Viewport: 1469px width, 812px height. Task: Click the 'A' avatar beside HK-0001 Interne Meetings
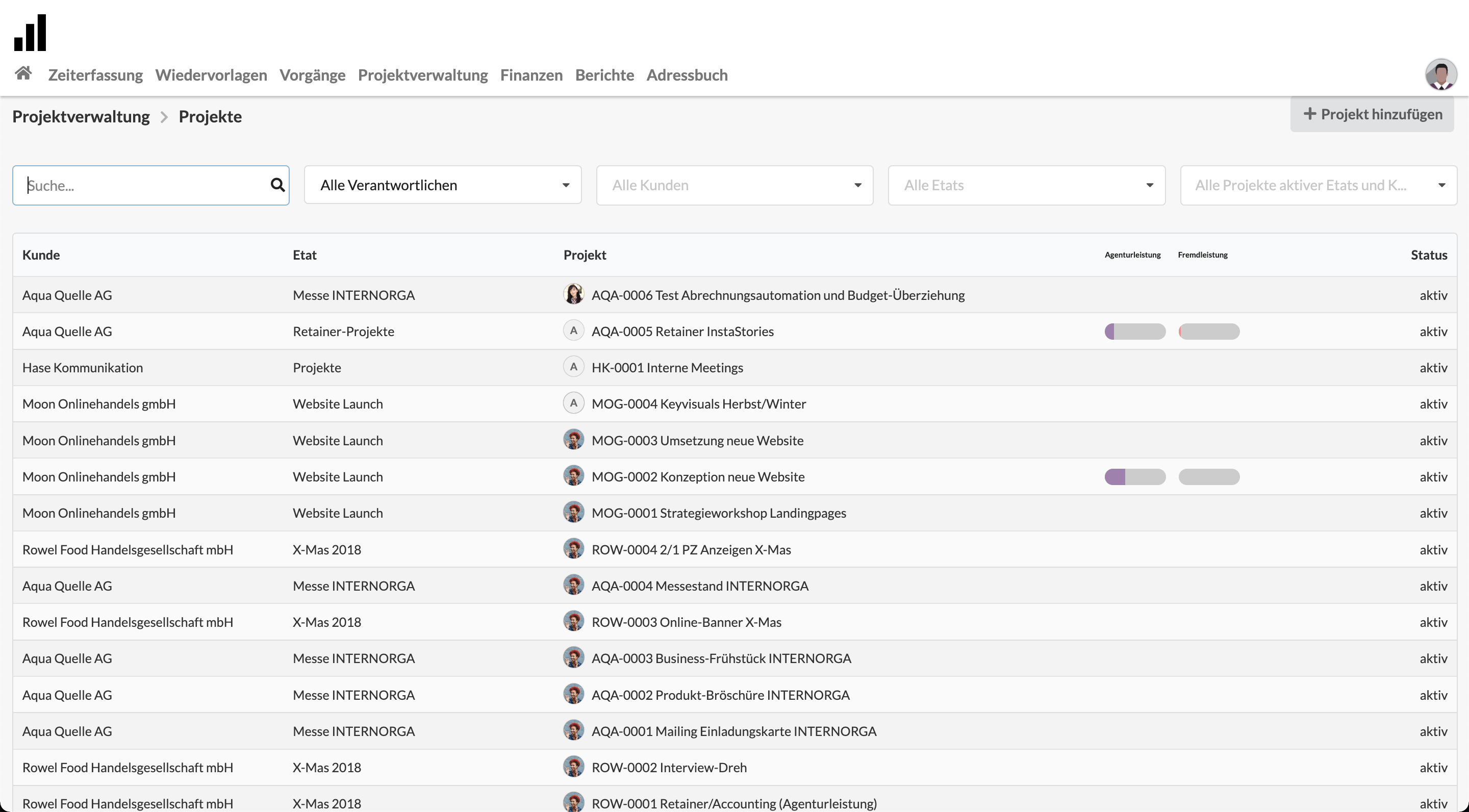click(x=573, y=367)
